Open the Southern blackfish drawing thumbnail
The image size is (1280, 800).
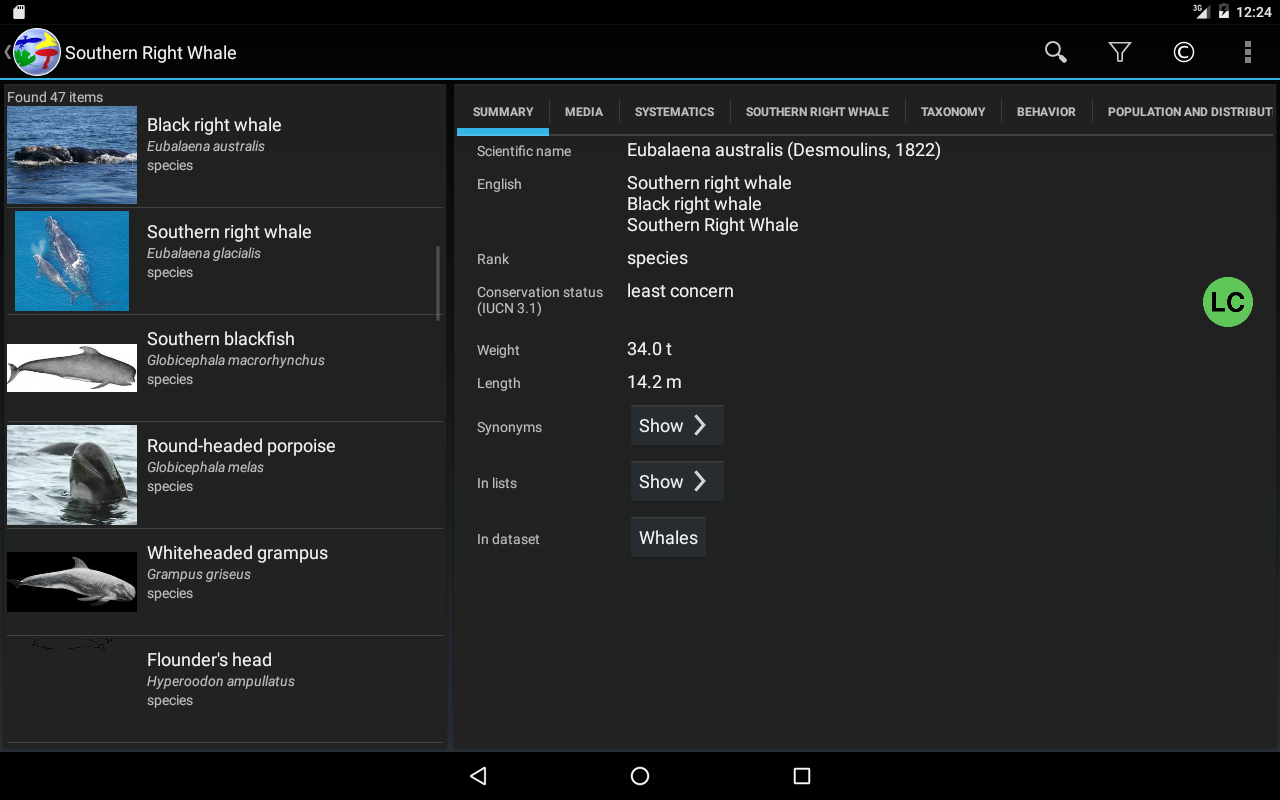coord(72,368)
